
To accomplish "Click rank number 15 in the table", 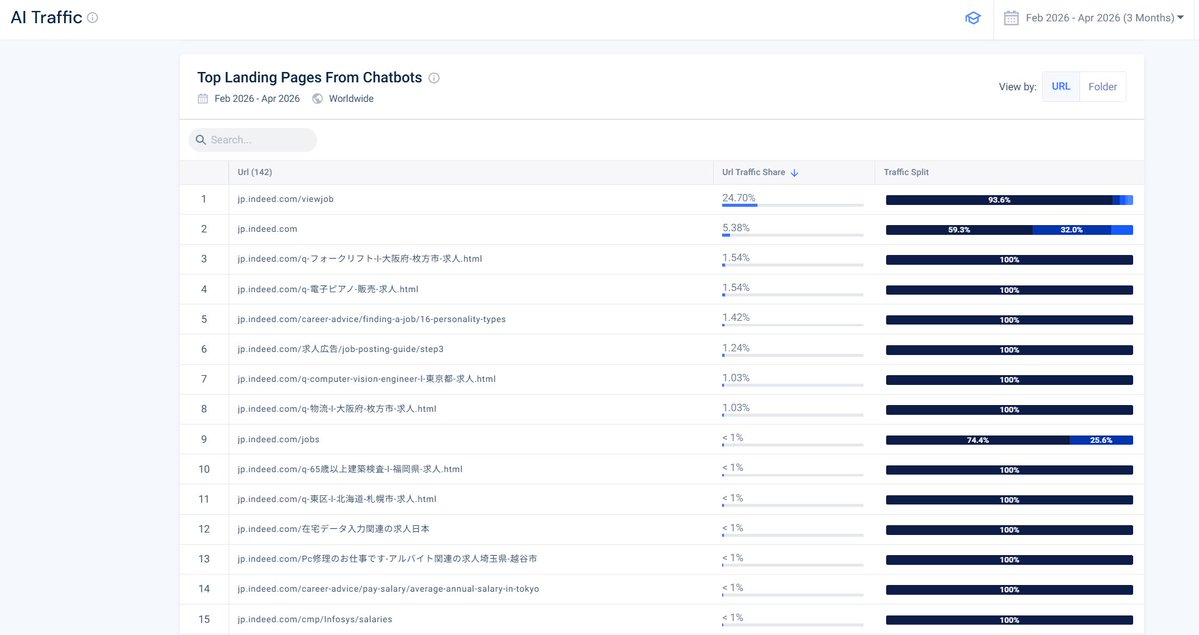I will click(203, 619).
